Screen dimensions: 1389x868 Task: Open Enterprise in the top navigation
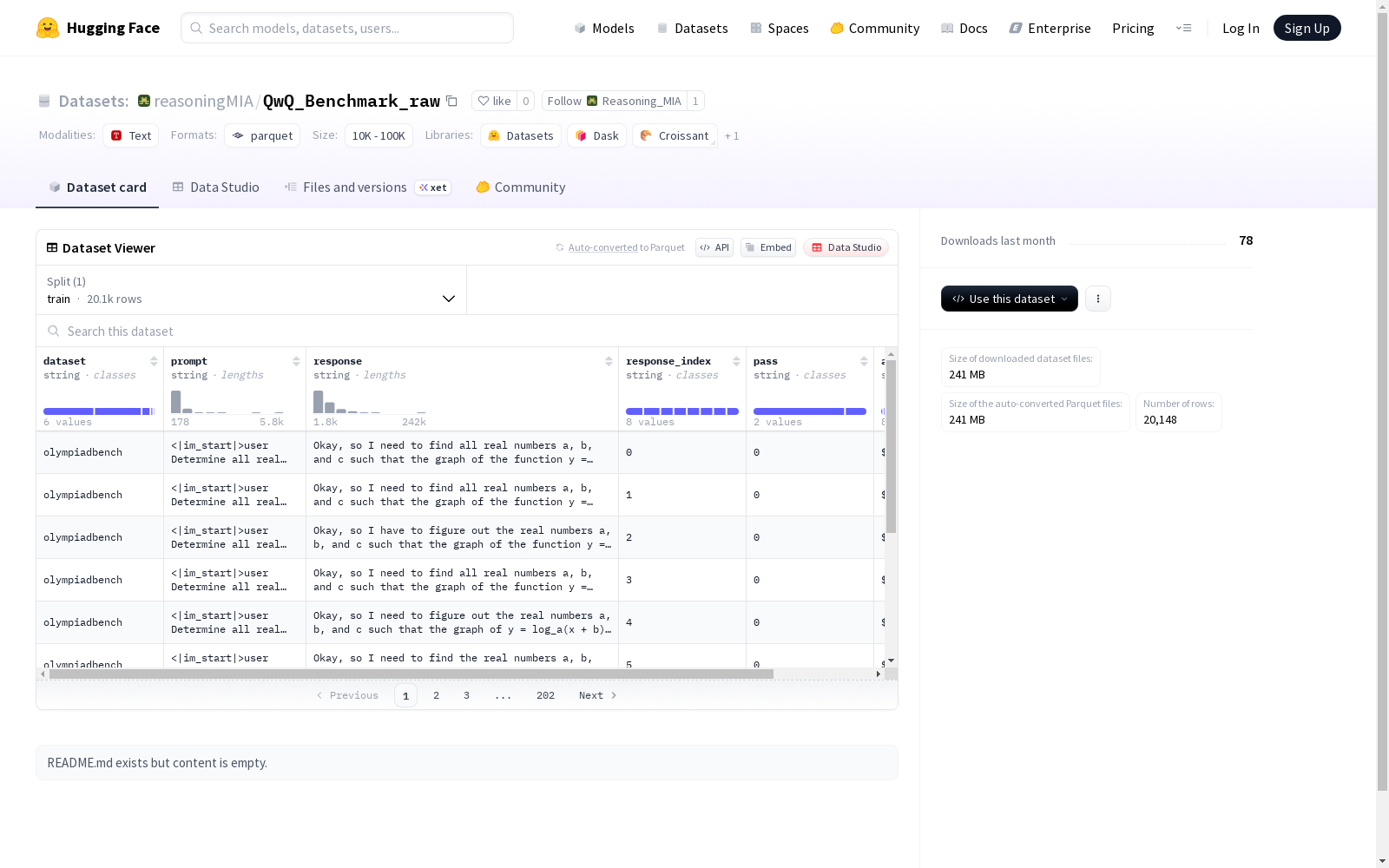1050,28
